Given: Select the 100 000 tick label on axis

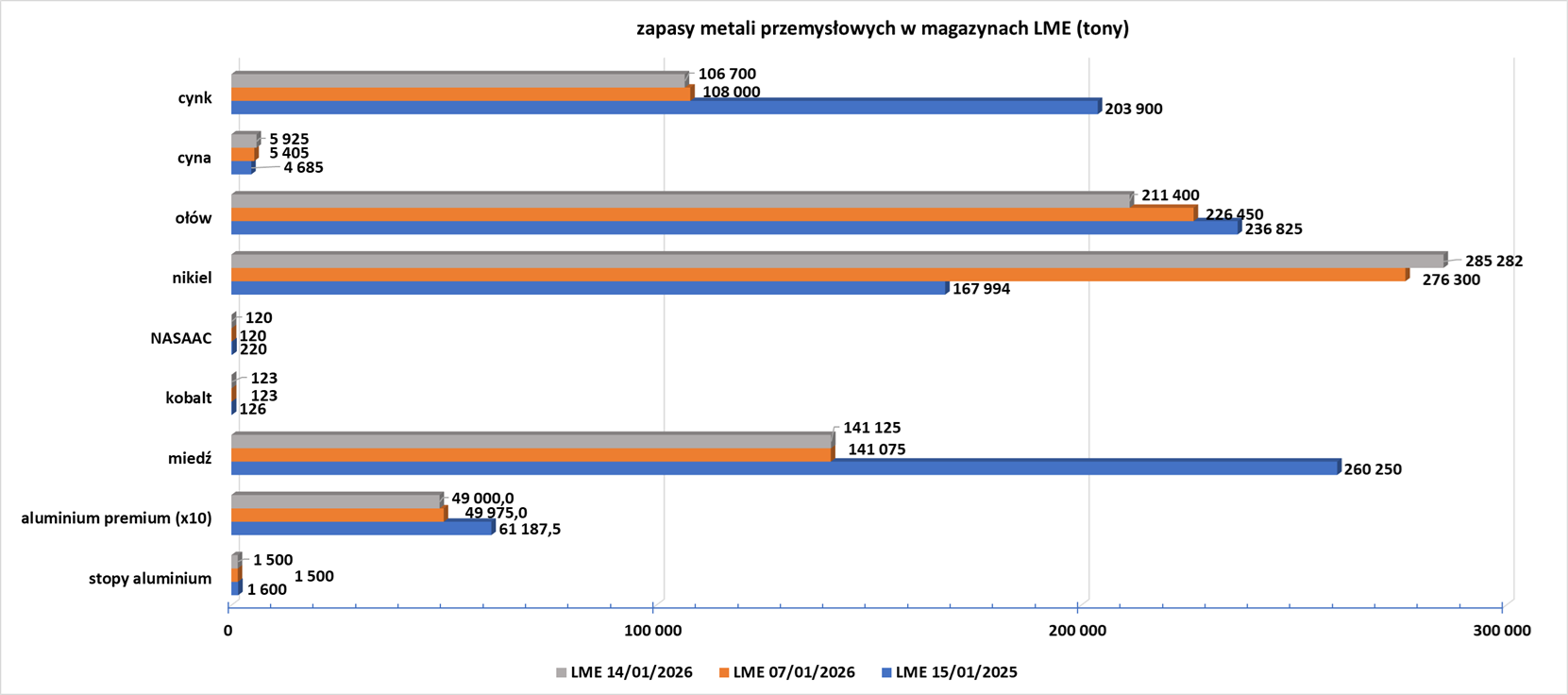Looking at the screenshot, I should (653, 631).
